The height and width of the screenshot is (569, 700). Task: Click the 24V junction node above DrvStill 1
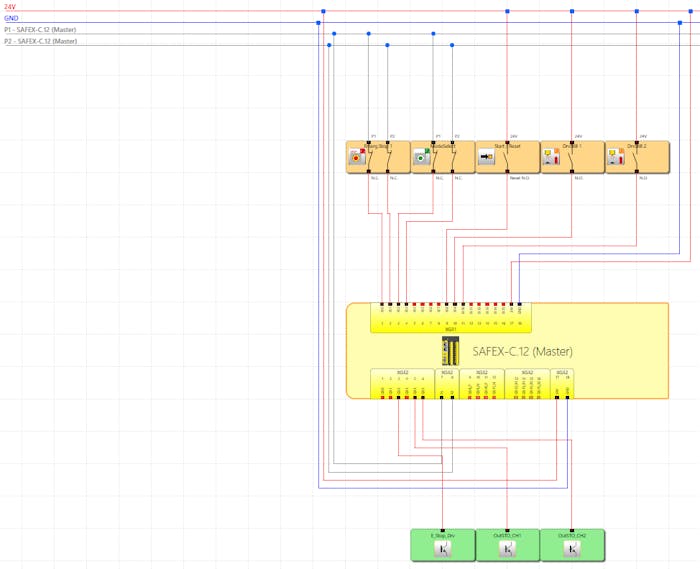pos(572,11)
